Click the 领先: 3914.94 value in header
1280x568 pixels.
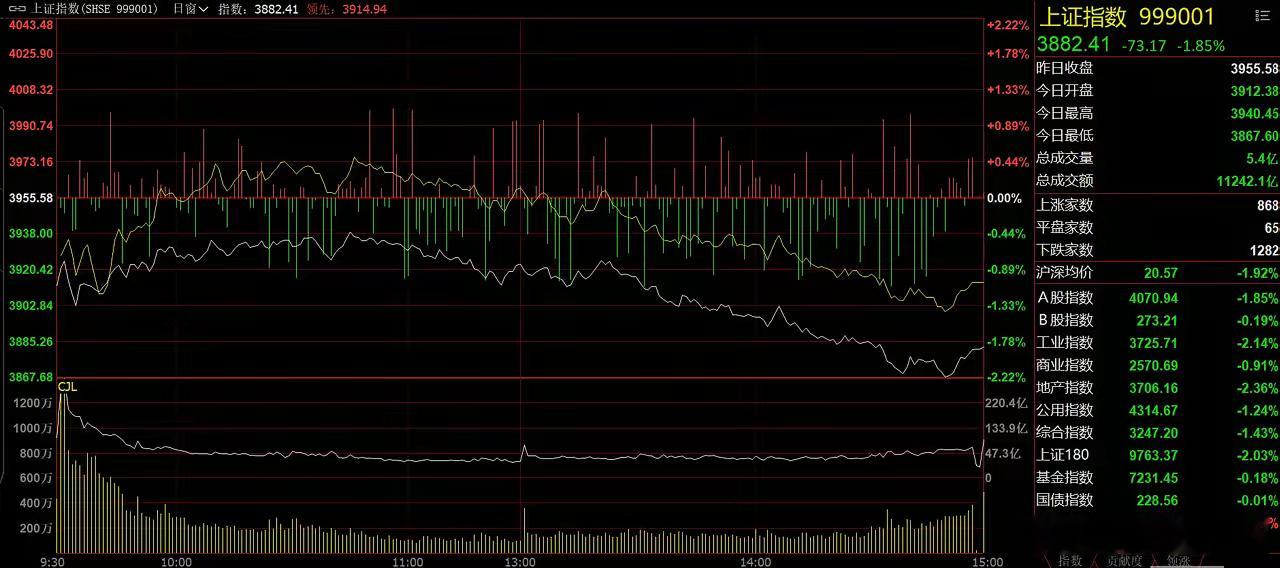click(x=347, y=8)
